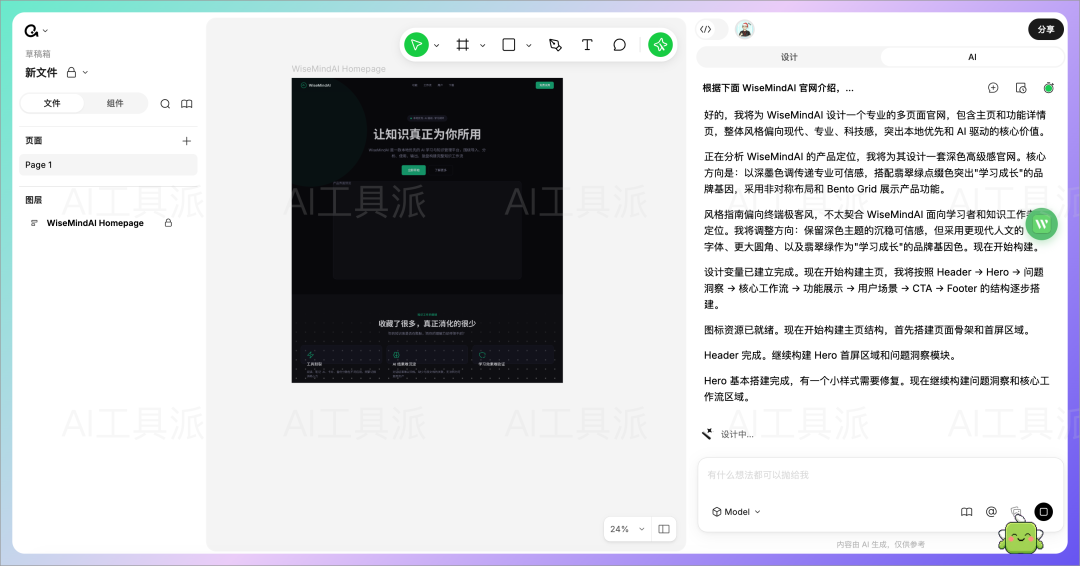This screenshot has height=566, width=1080.
Task: Open the user avatar profile
Action: [x=745, y=30]
